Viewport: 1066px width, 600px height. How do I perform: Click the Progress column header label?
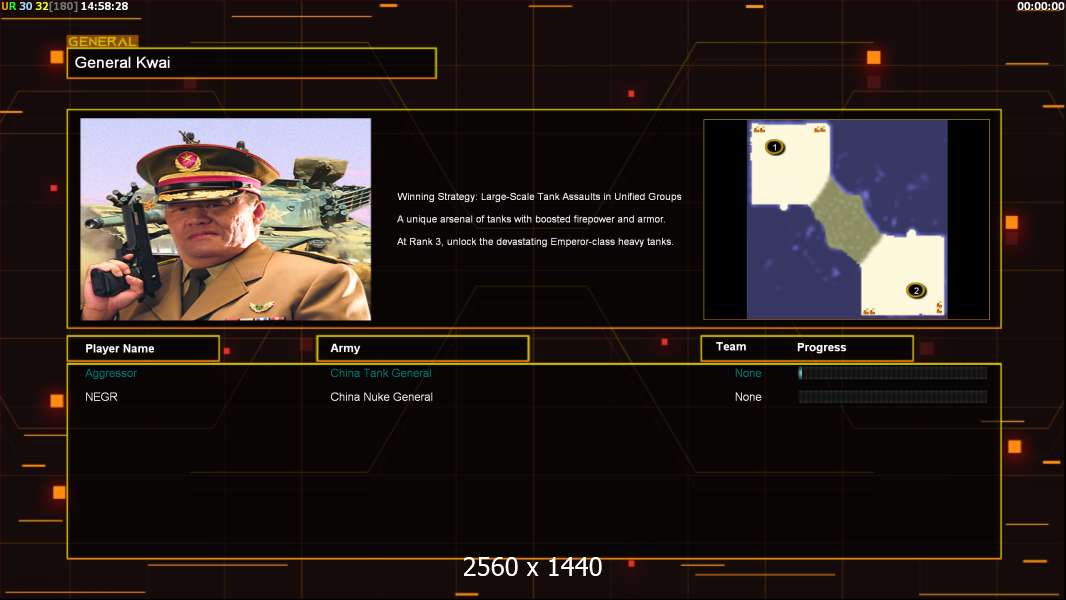[821, 347]
